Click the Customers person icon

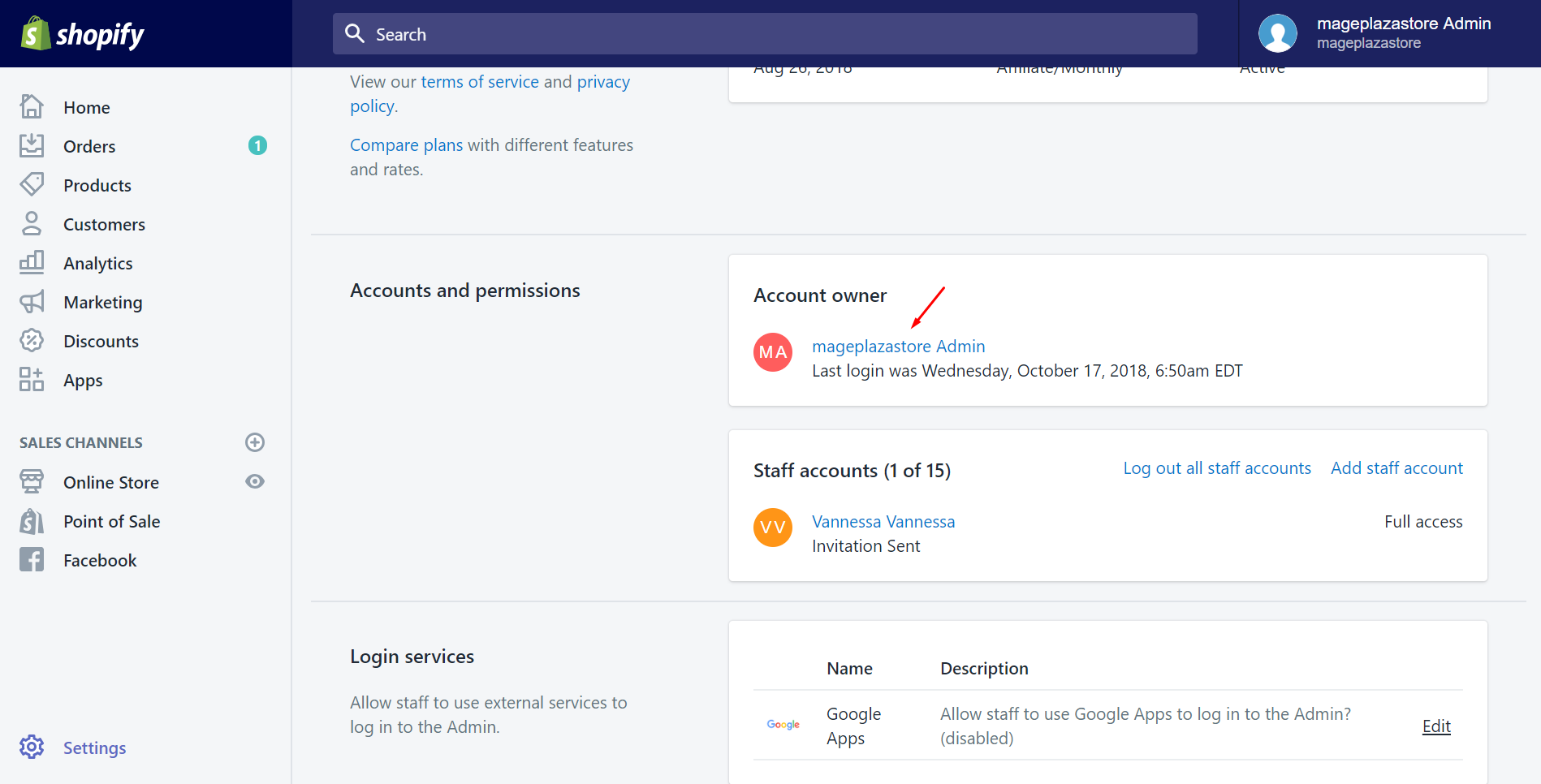click(x=32, y=223)
